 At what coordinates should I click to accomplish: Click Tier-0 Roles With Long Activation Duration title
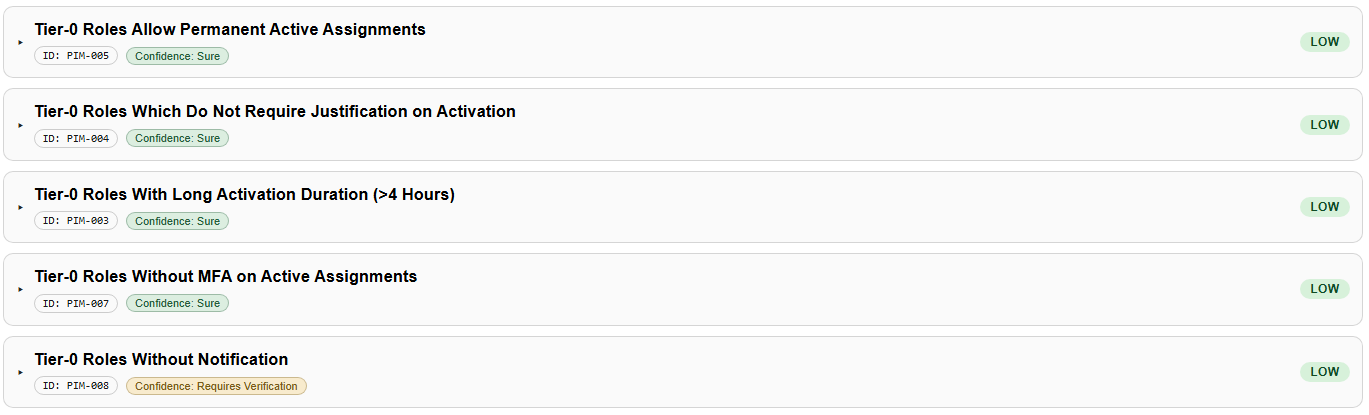pyautogui.click(x=244, y=194)
